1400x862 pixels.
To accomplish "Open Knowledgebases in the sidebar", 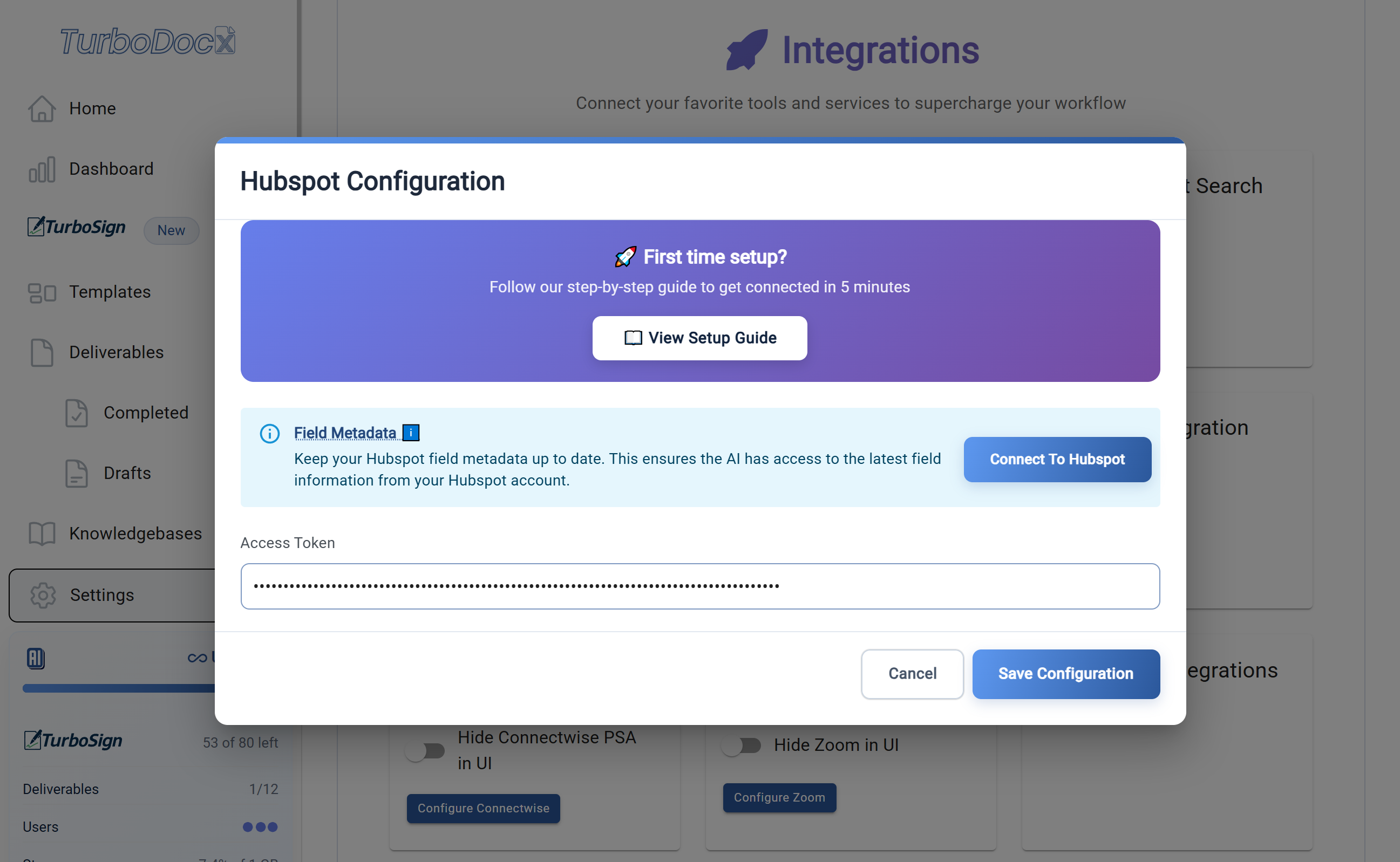I will (135, 533).
